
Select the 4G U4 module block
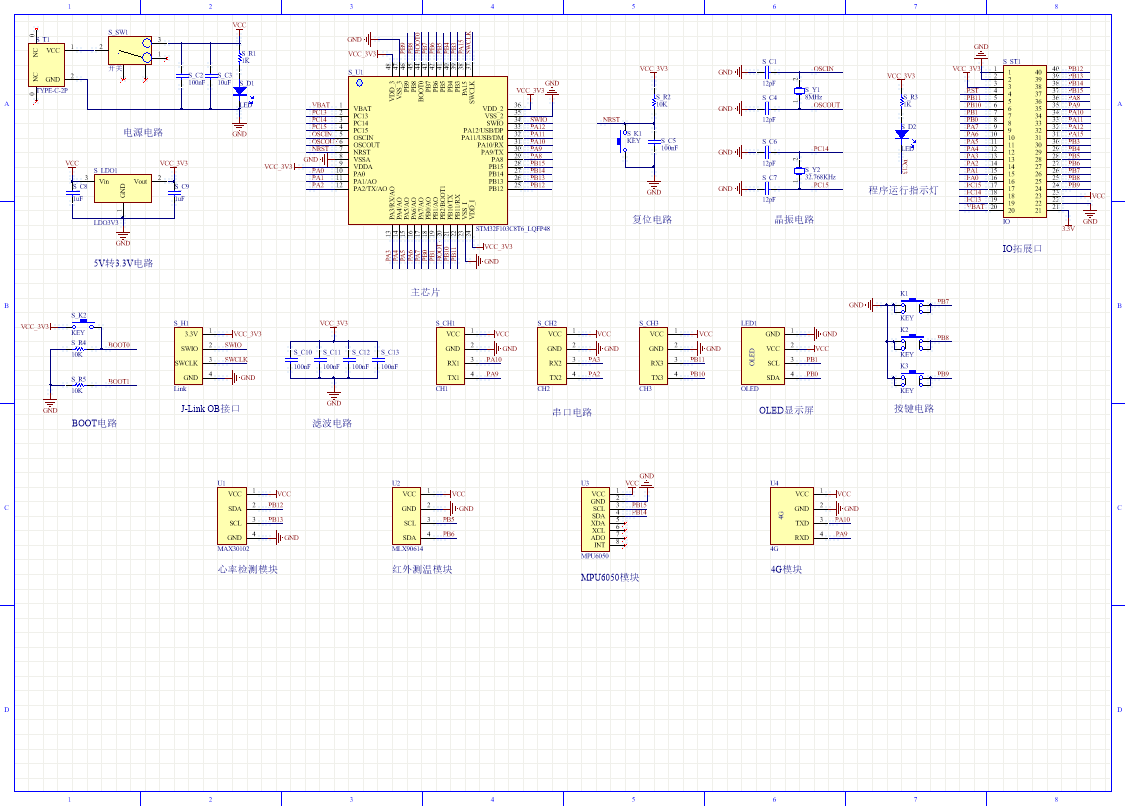click(792, 516)
